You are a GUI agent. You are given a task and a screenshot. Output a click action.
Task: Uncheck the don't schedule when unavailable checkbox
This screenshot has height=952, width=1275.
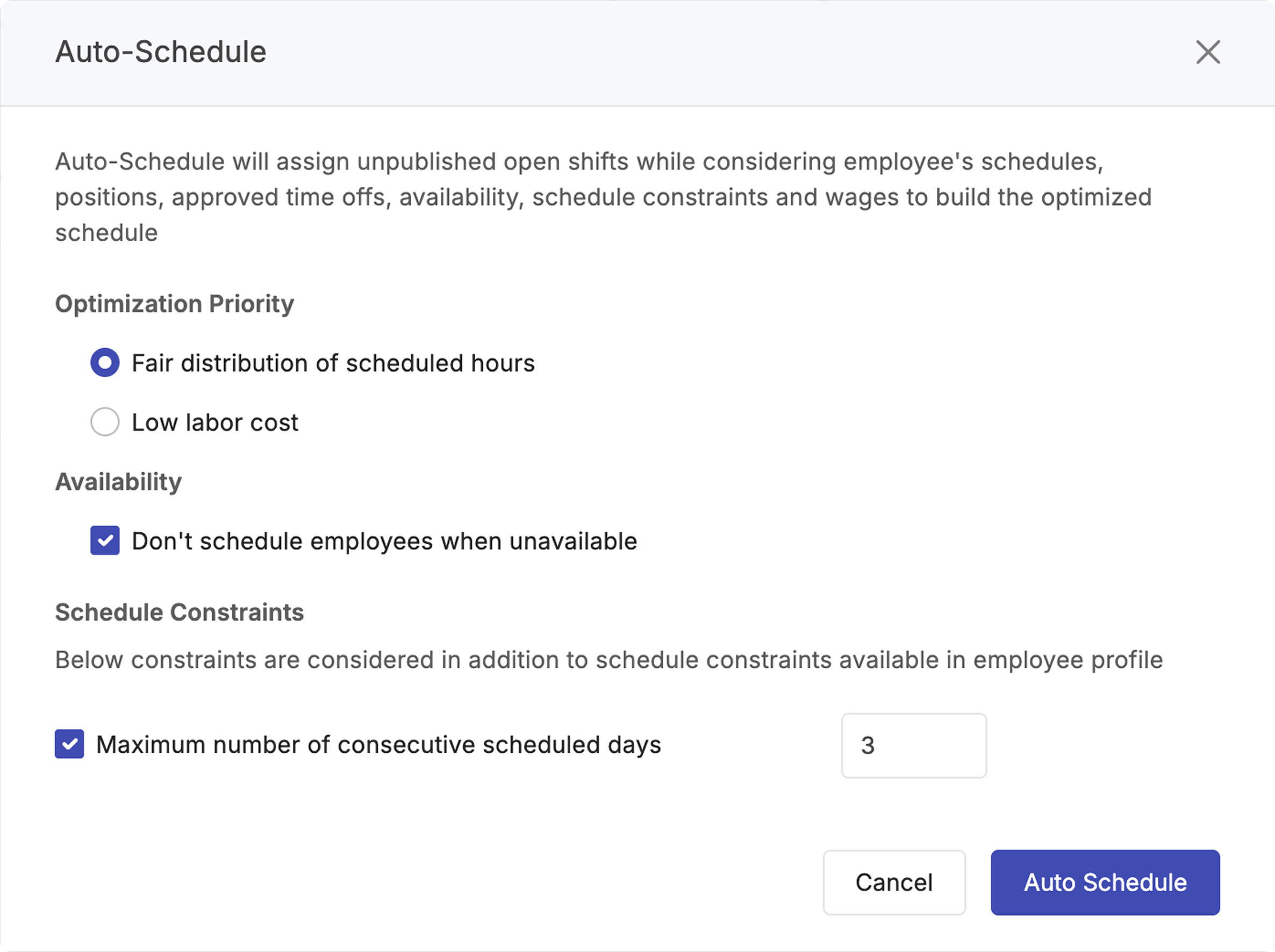[x=105, y=540]
